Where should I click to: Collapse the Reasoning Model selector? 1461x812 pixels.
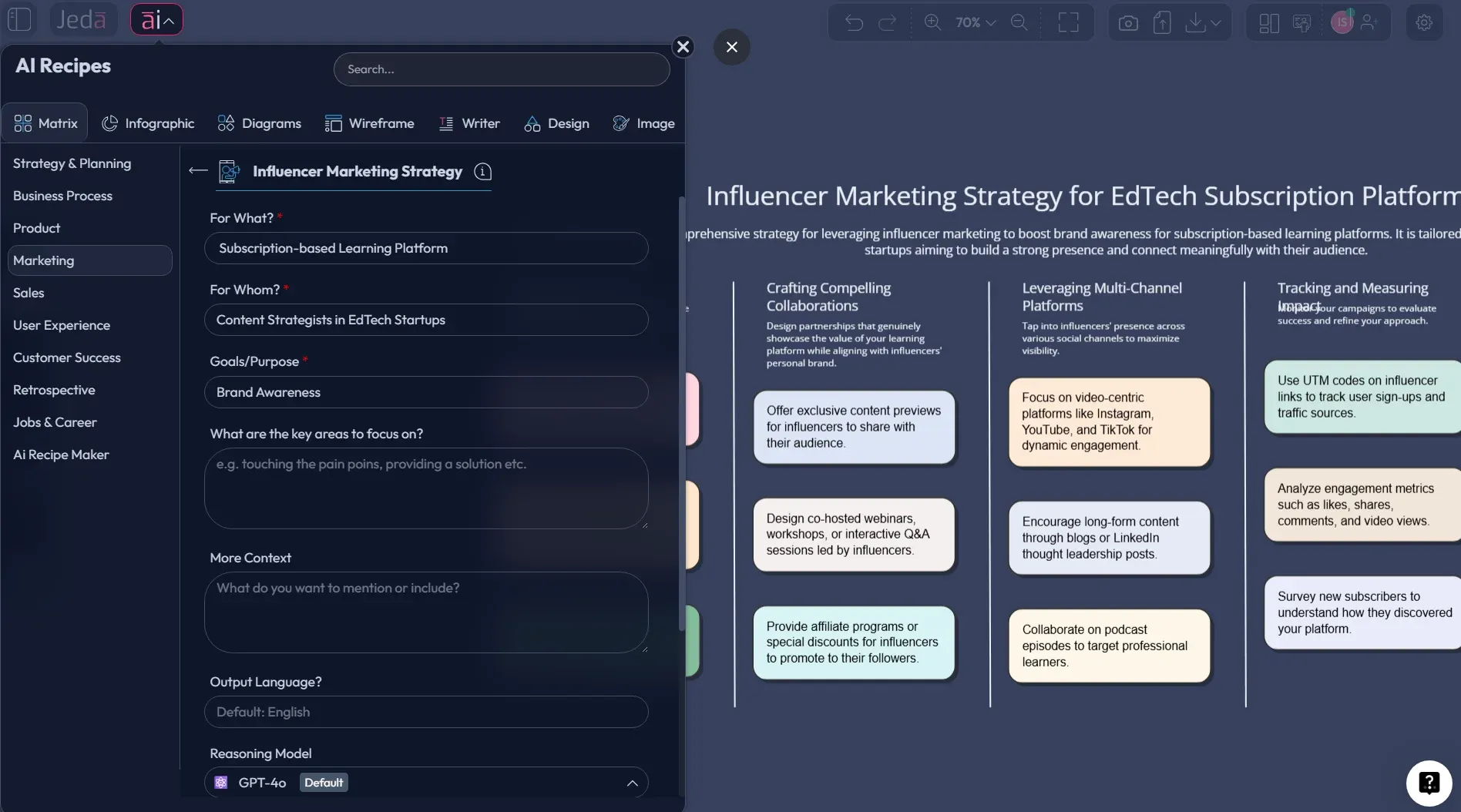coord(633,782)
